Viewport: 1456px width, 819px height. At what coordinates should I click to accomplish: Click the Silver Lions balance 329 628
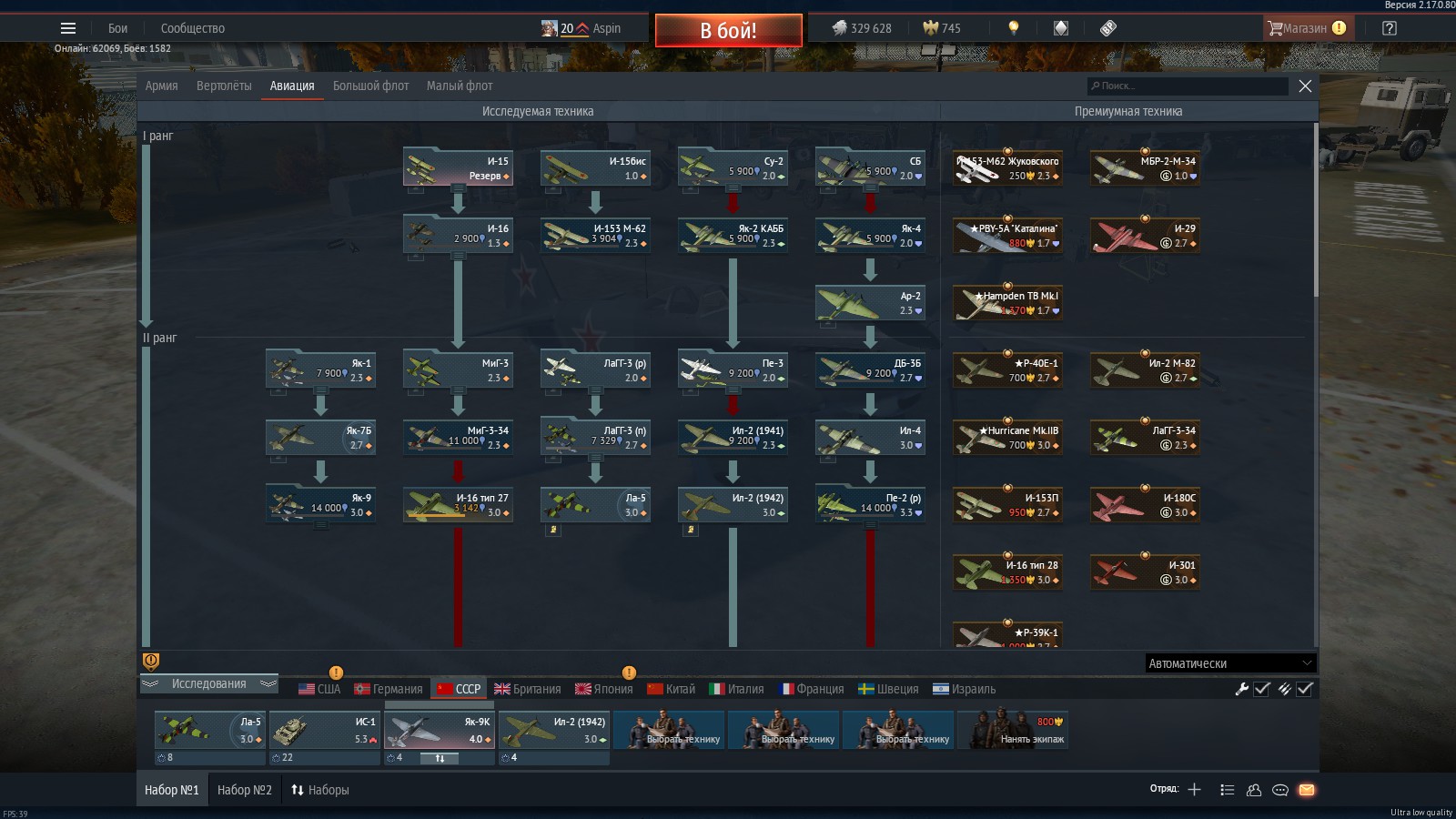point(862,28)
